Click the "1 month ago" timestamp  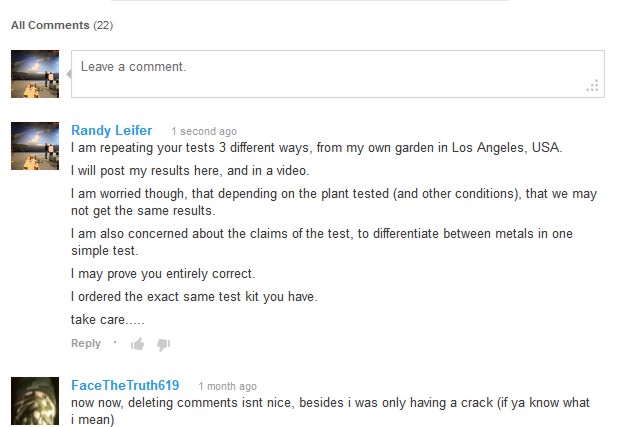click(x=227, y=387)
